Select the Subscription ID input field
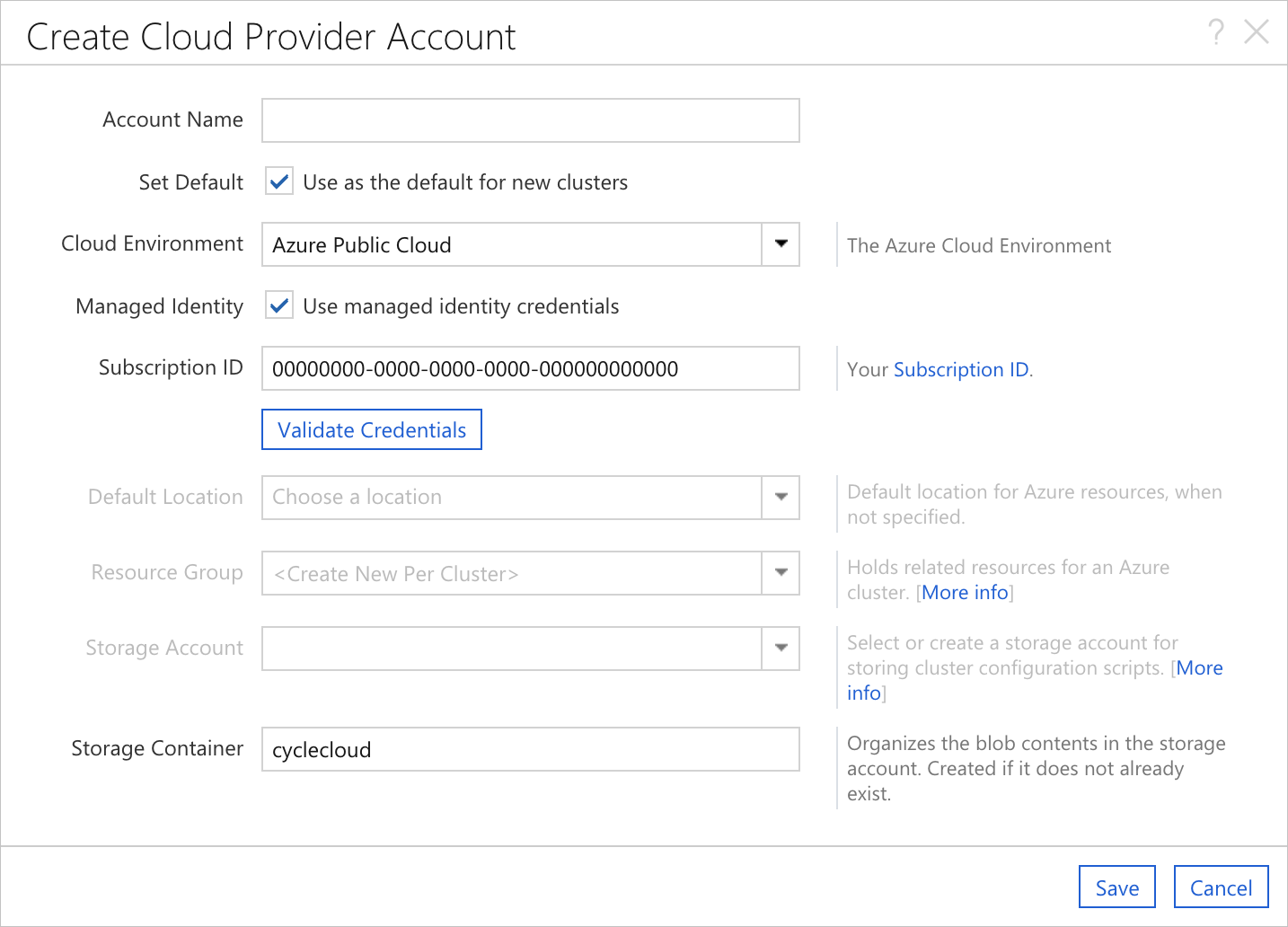1288x927 pixels. [x=530, y=368]
